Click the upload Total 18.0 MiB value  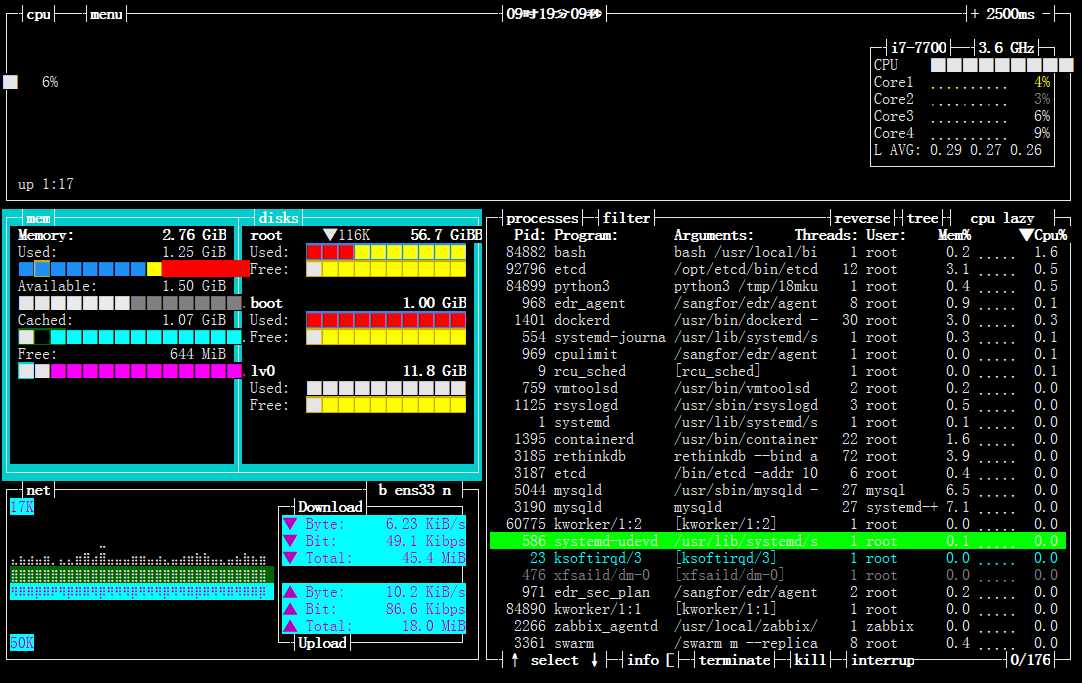coord(434,626)
